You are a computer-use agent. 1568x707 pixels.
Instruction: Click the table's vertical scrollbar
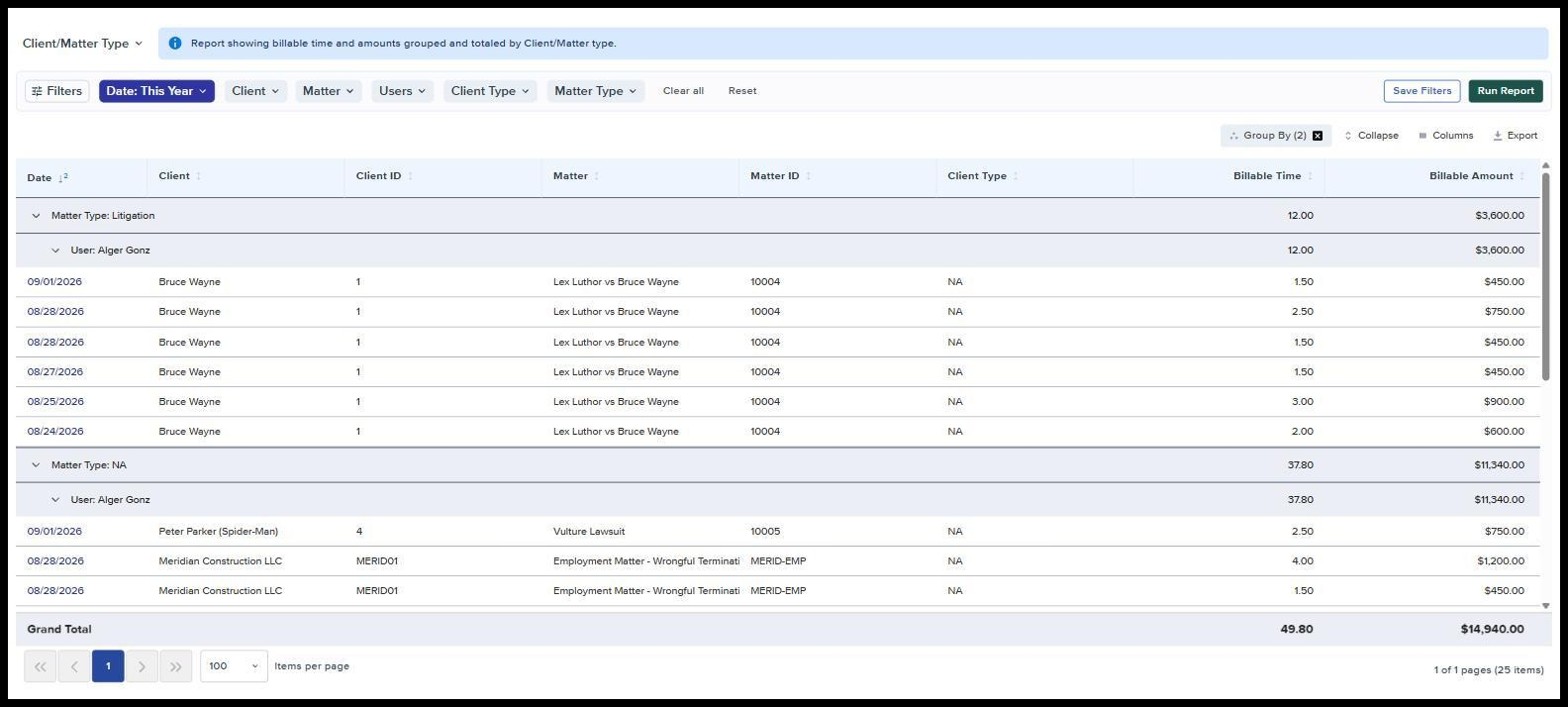point(1545,277)
